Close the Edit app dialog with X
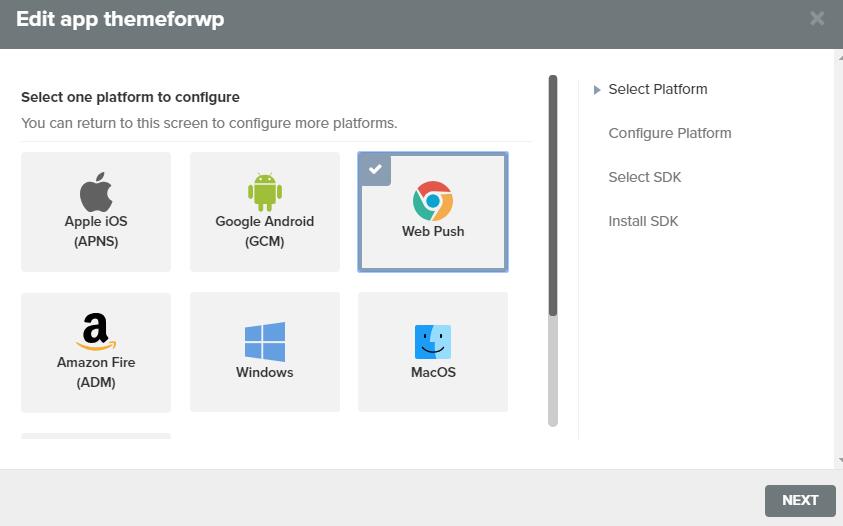Image resolution: width=843 pixels, height=526 pixels. (817, 19)
